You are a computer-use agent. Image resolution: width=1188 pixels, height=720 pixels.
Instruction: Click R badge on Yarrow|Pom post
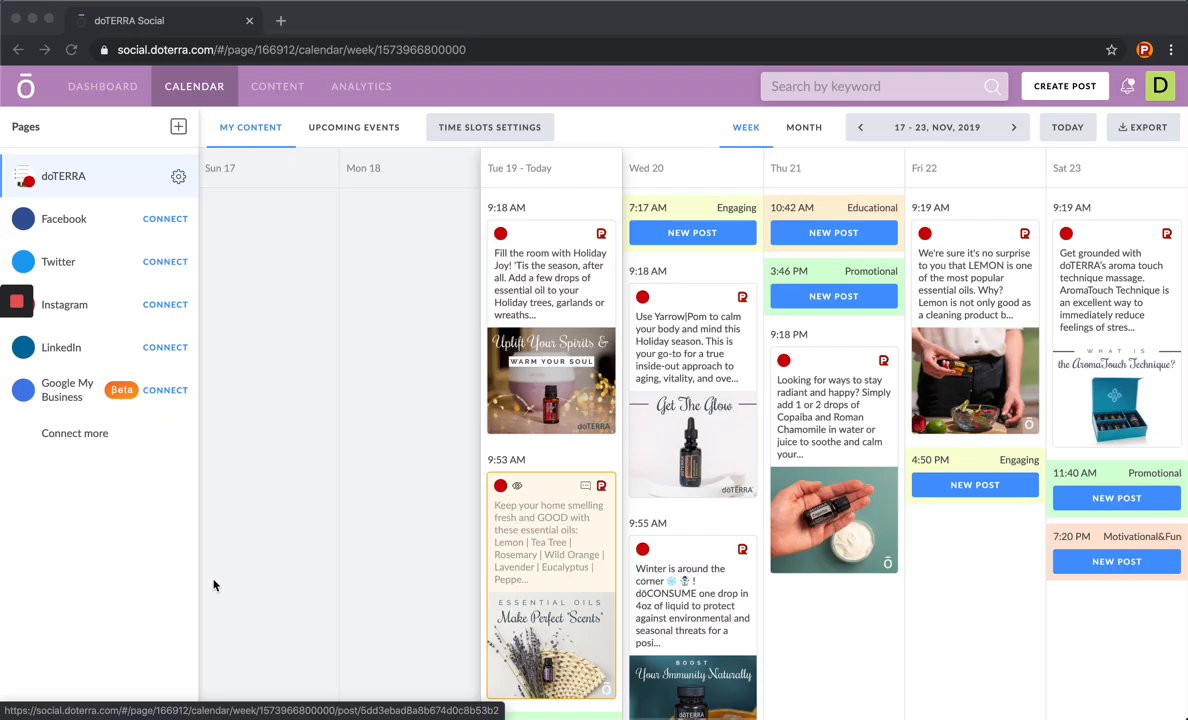coord(742,297)
